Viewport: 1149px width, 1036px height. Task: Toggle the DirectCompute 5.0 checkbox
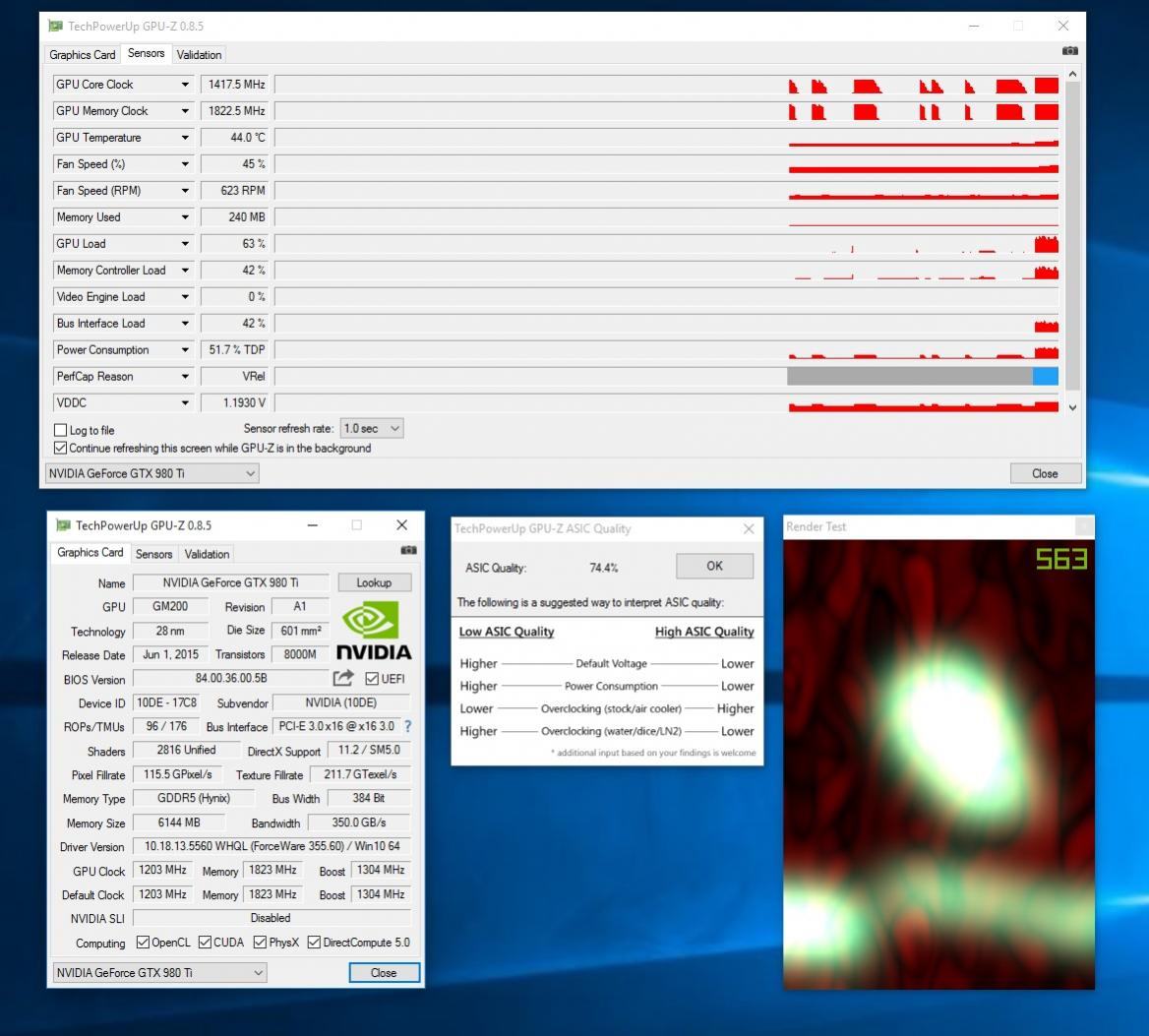[314, 943]
